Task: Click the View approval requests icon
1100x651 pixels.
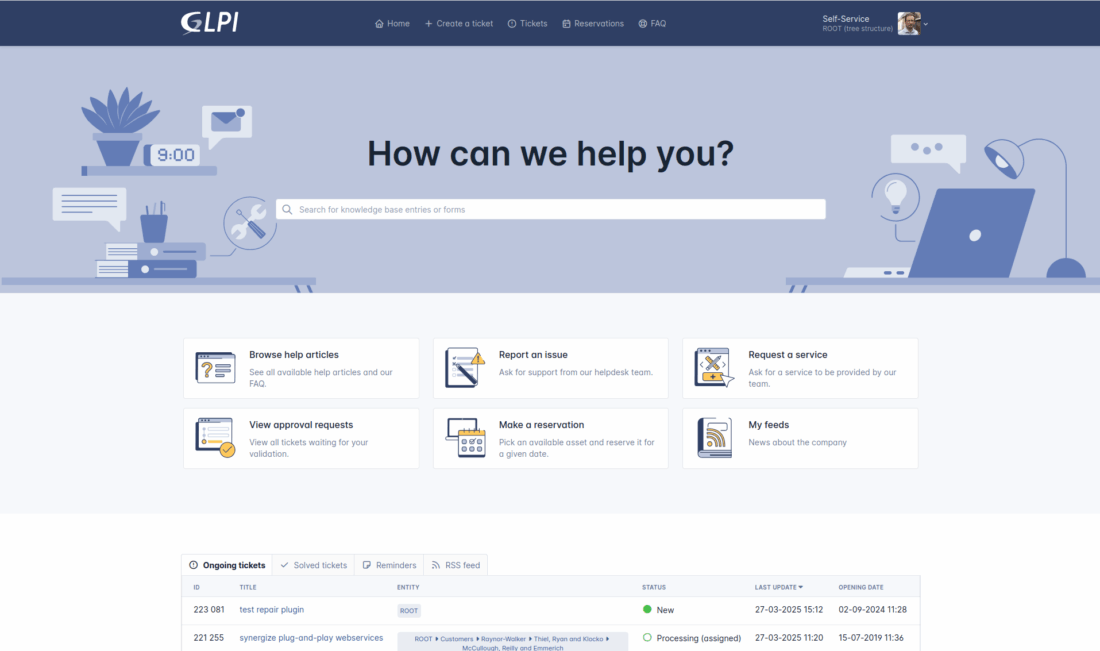Action: pos(215,437)
